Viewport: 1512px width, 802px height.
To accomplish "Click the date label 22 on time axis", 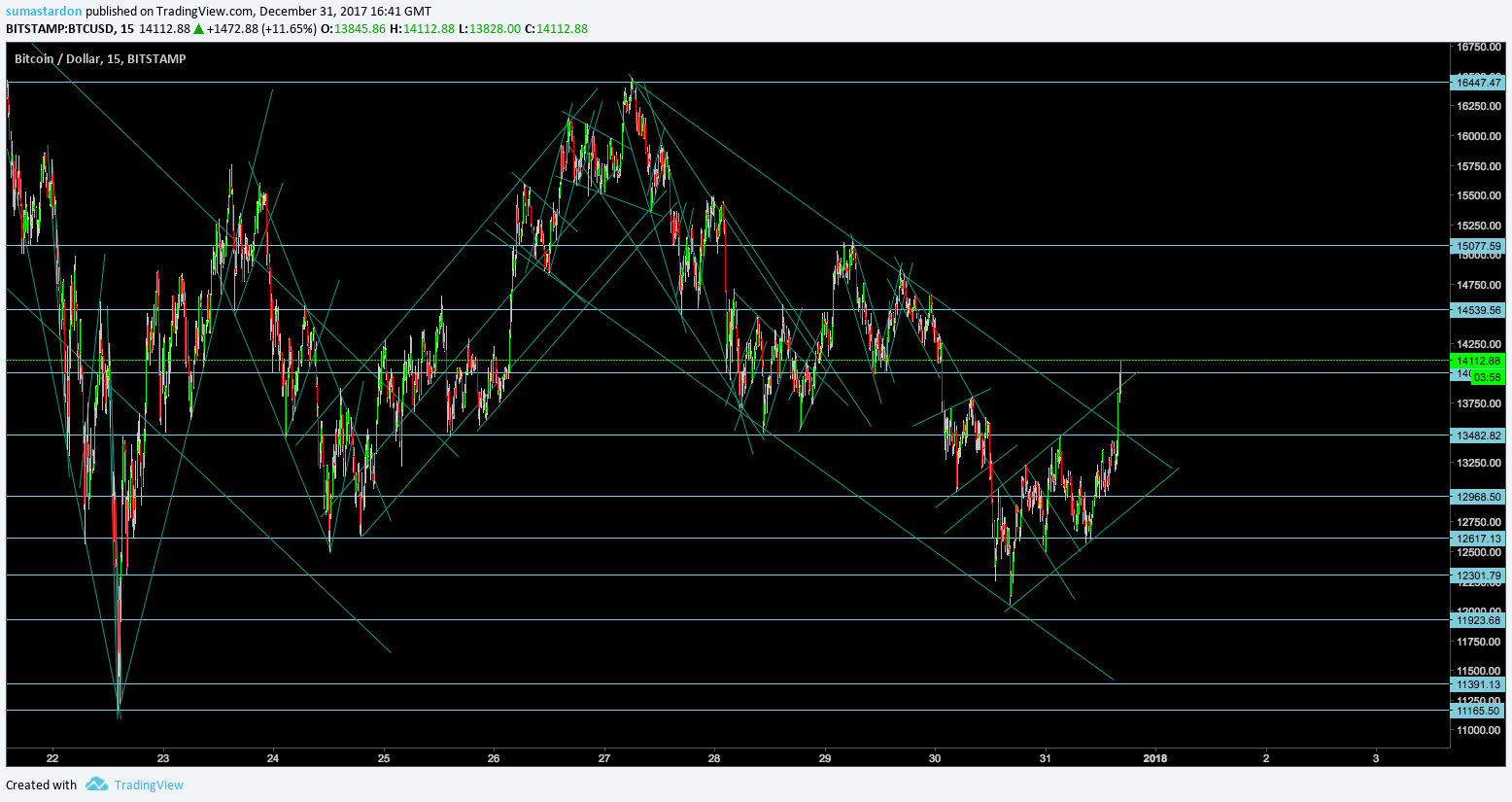I will [x=52, y=758].
